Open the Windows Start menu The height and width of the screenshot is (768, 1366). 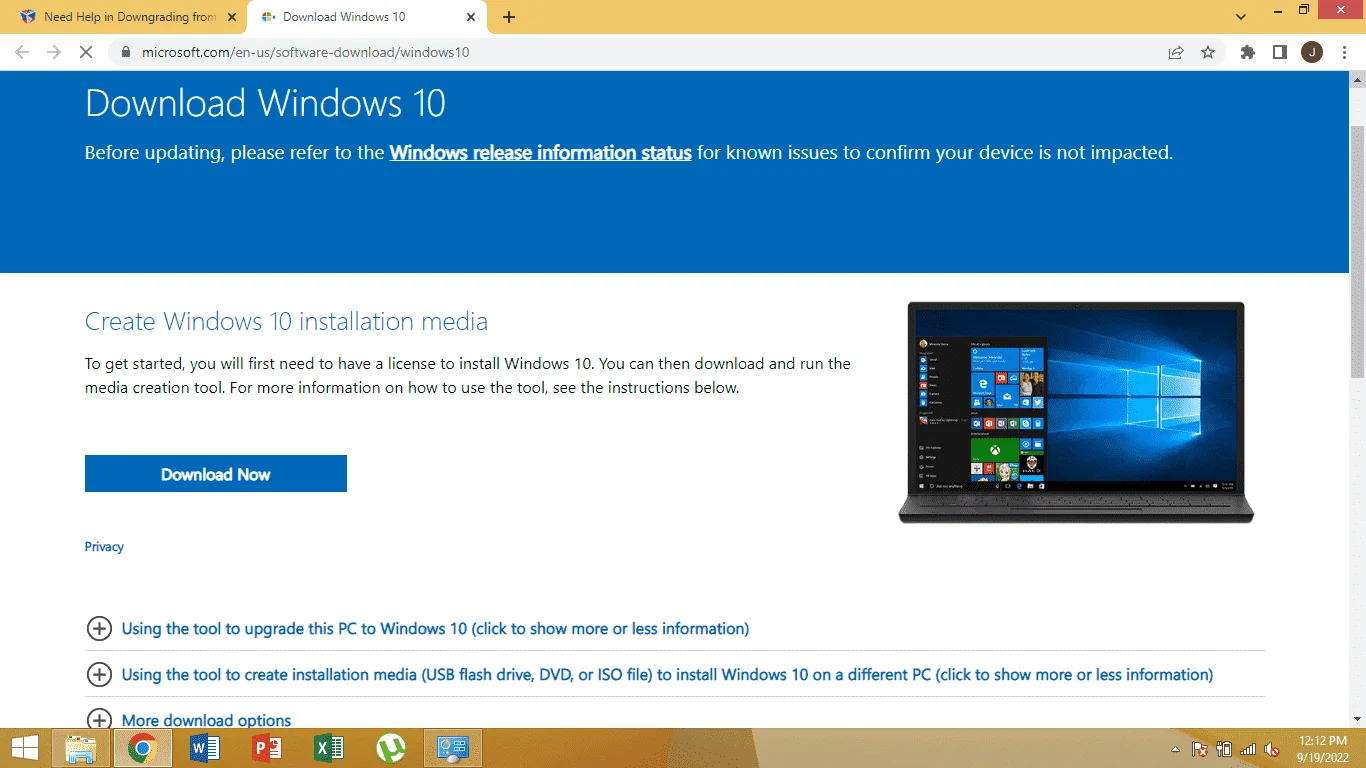pos(25,748)
